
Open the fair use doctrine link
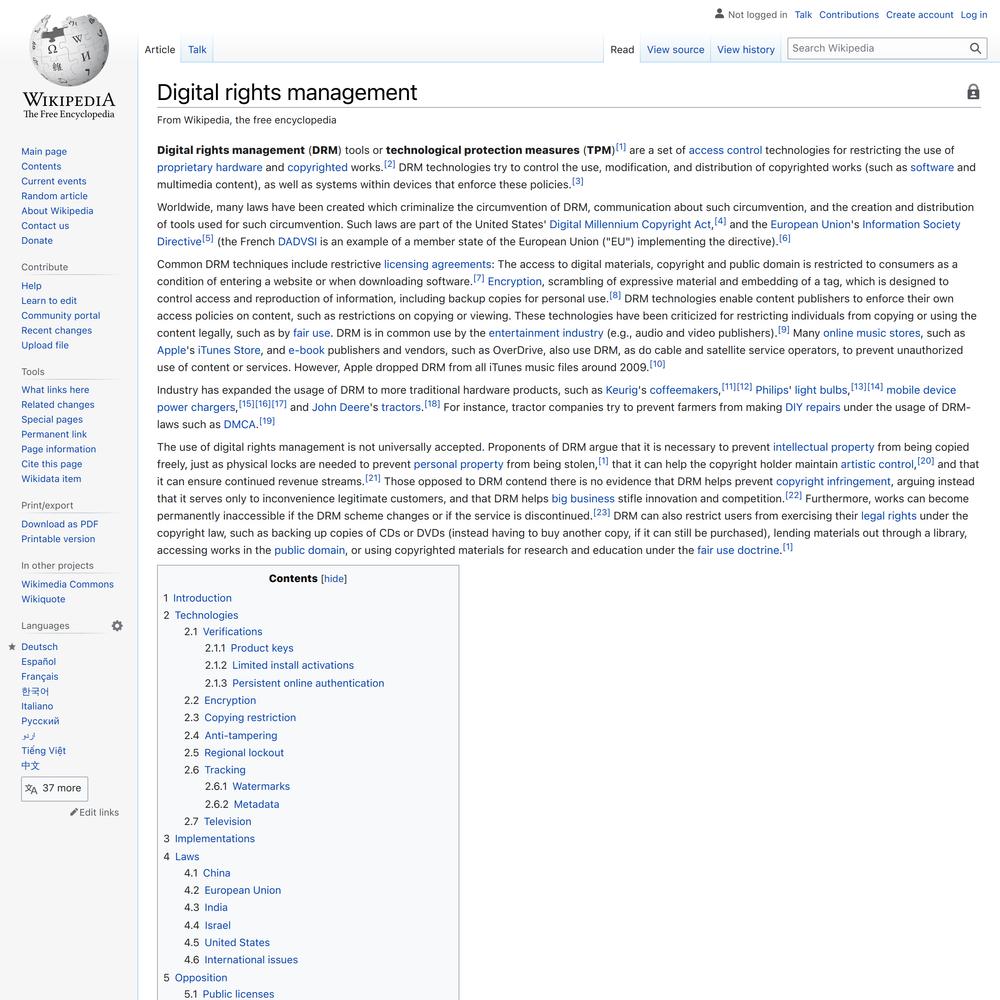739,550
